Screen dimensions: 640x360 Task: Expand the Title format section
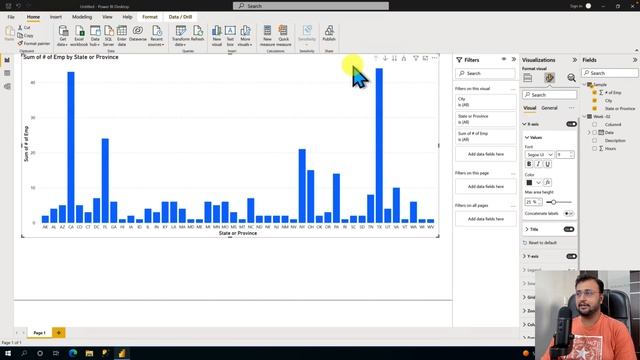click(527, 229)
